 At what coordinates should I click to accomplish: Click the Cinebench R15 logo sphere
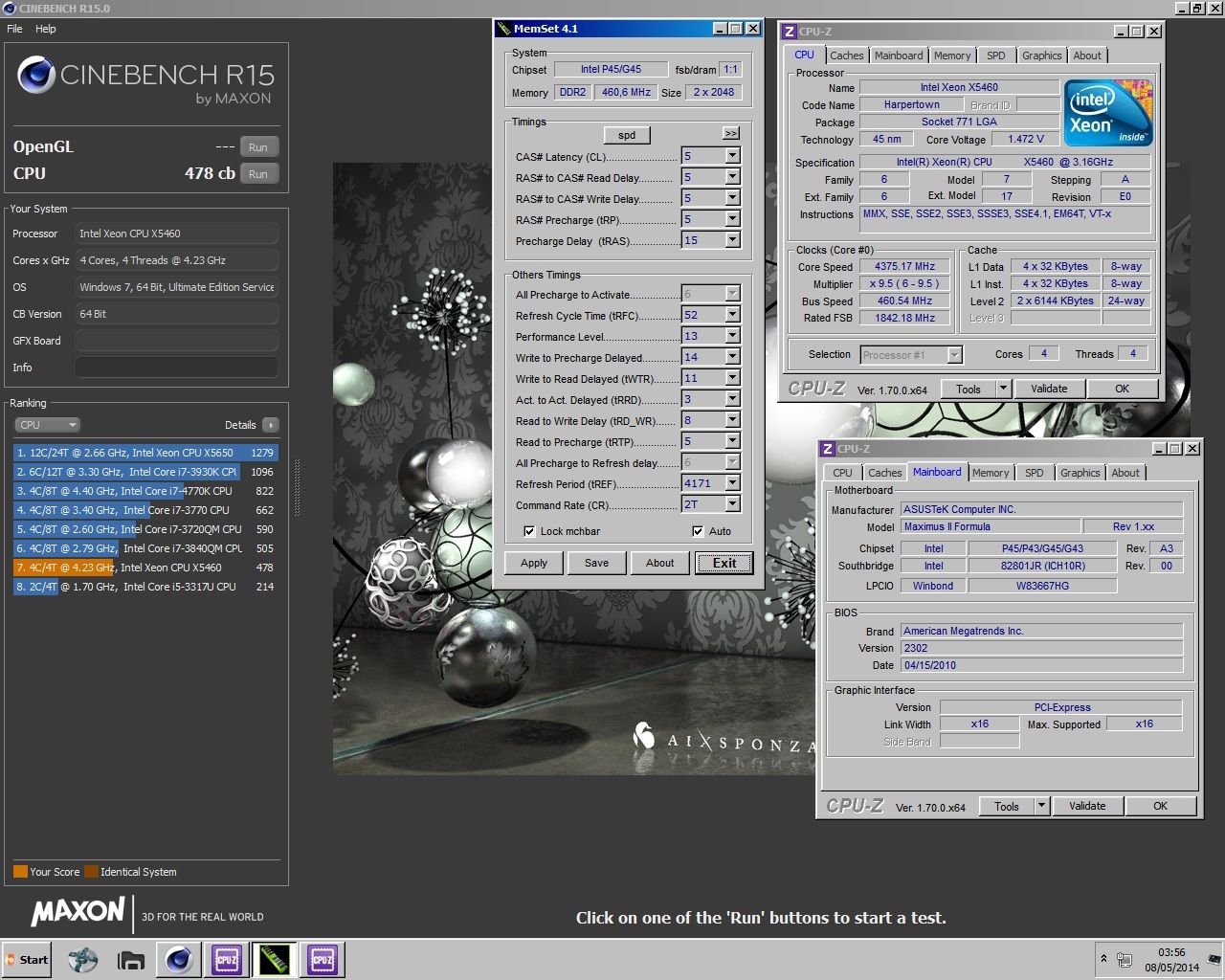[35, 76]
